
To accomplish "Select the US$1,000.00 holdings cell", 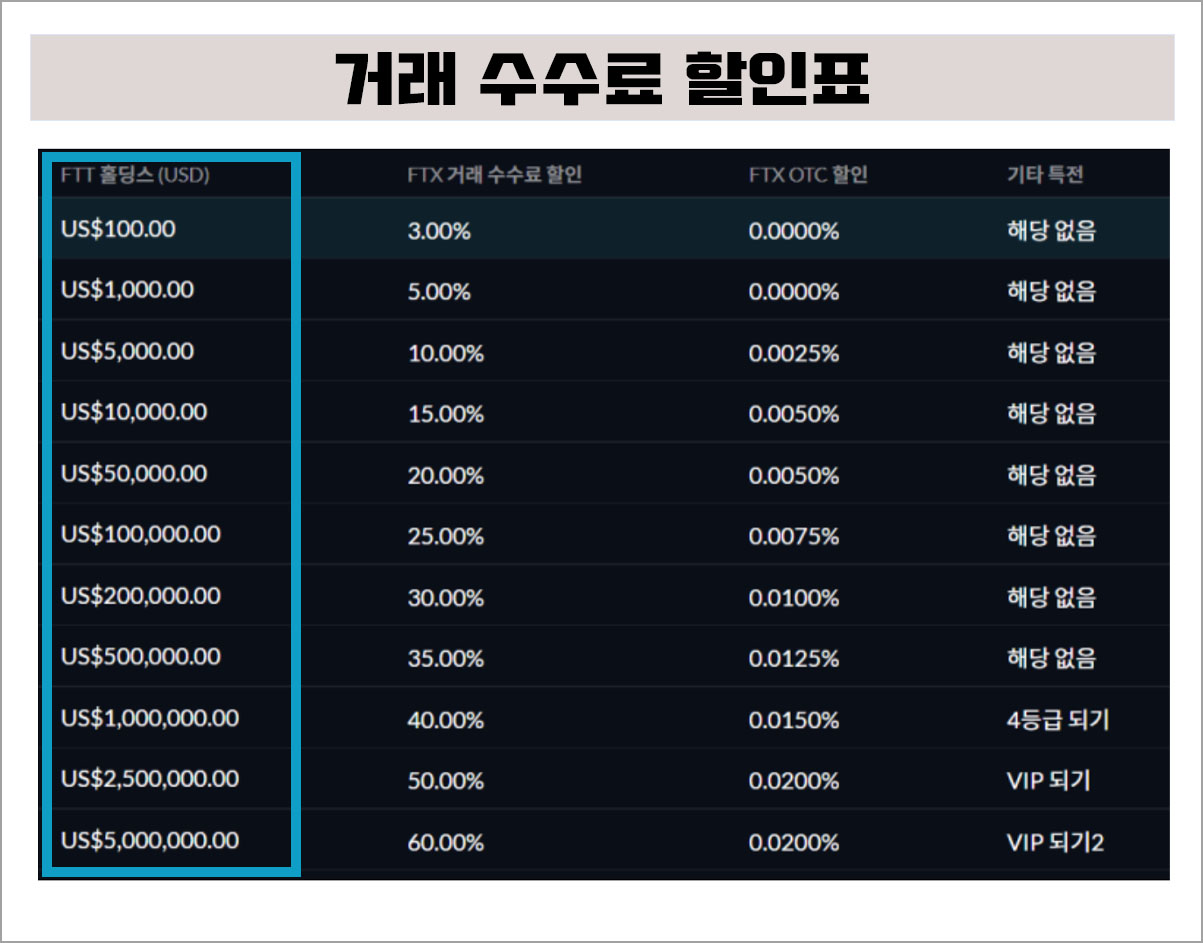I will click(x=128, y=290).
